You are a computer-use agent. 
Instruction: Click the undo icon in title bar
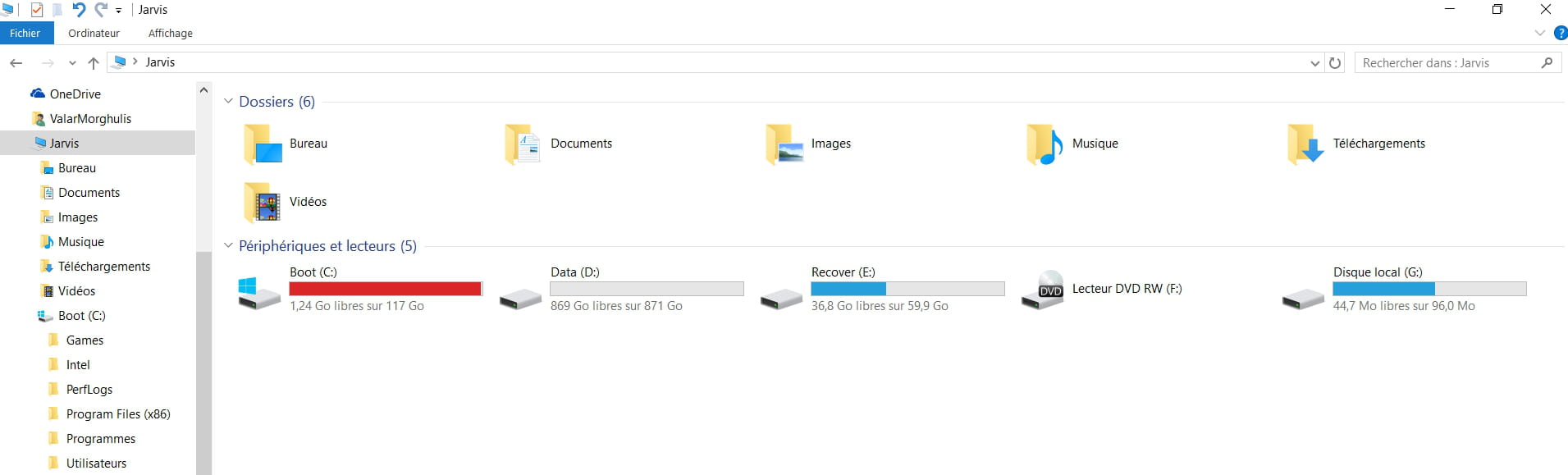(79, 10)
